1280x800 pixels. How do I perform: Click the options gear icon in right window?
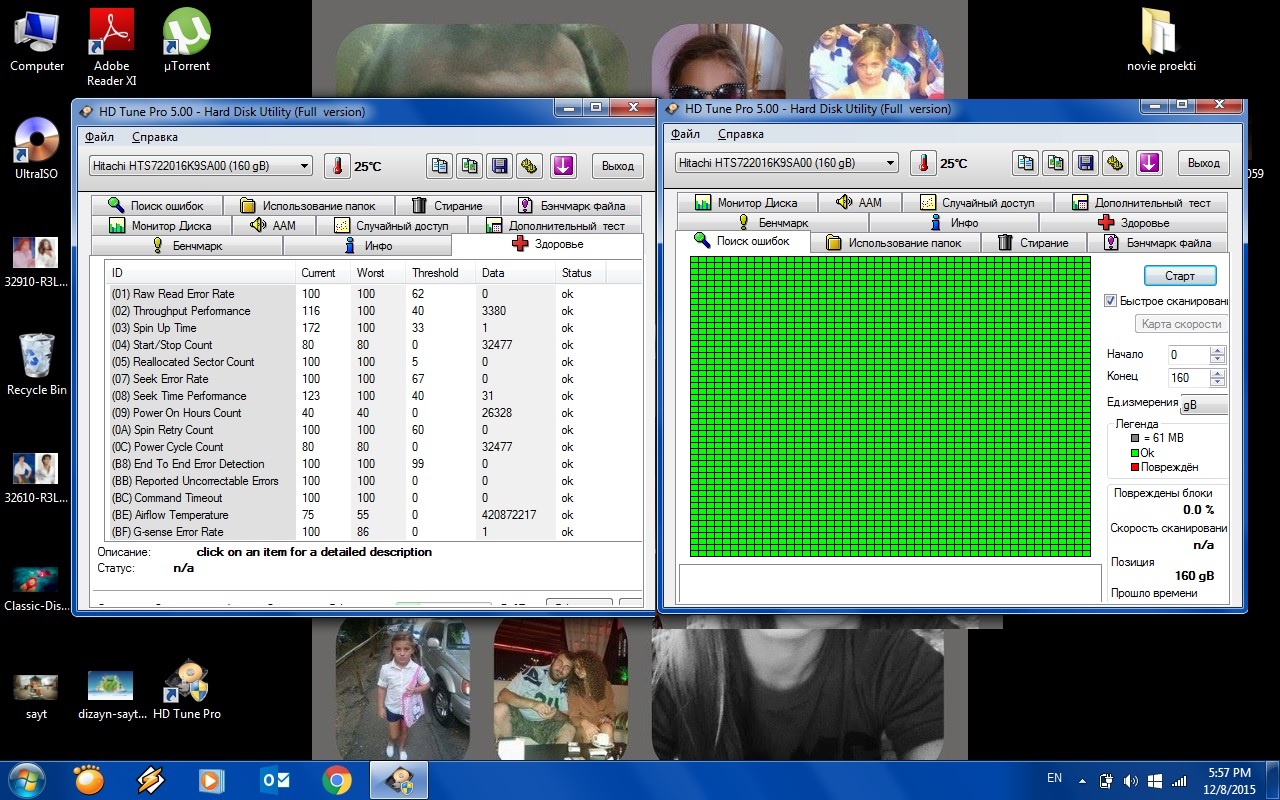pyautogui.click(x=1116, y=163)
